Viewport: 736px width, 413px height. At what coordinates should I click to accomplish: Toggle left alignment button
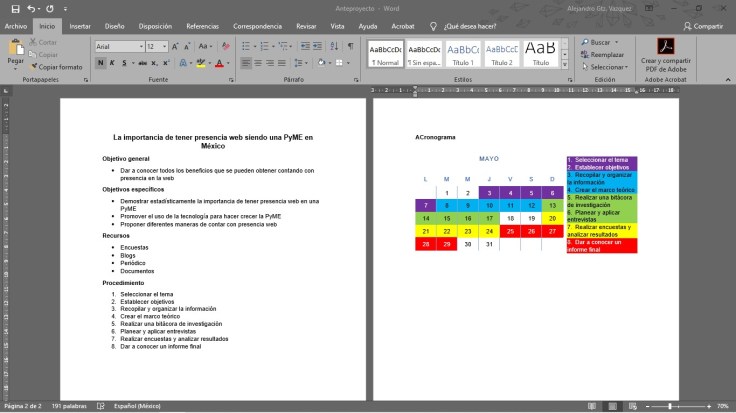pos(245,63)
